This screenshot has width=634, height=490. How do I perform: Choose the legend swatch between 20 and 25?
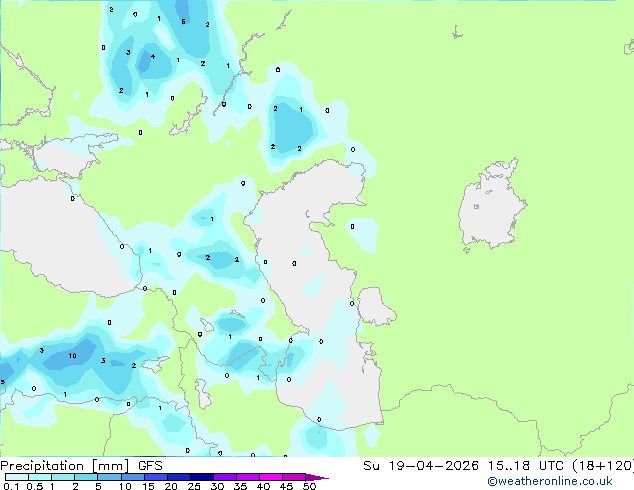tap(178, 477)
